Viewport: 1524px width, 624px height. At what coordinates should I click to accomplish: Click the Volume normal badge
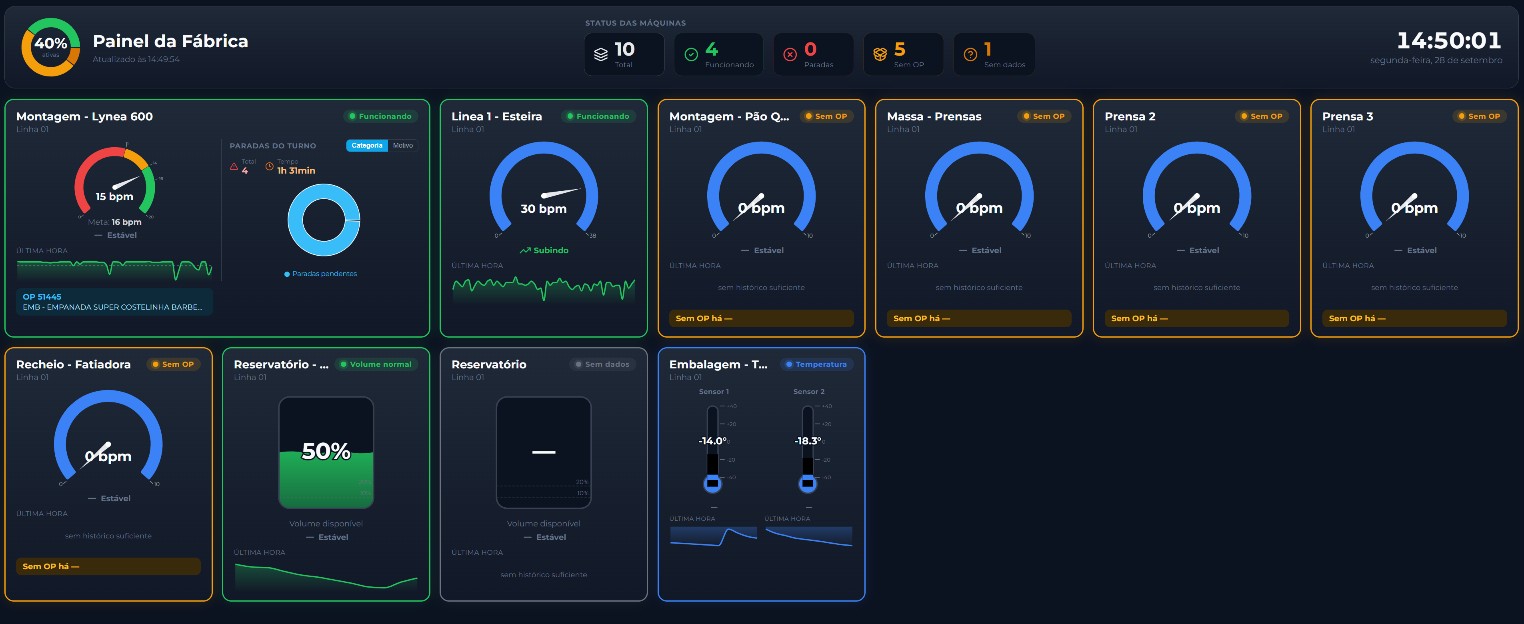[376, 364]
